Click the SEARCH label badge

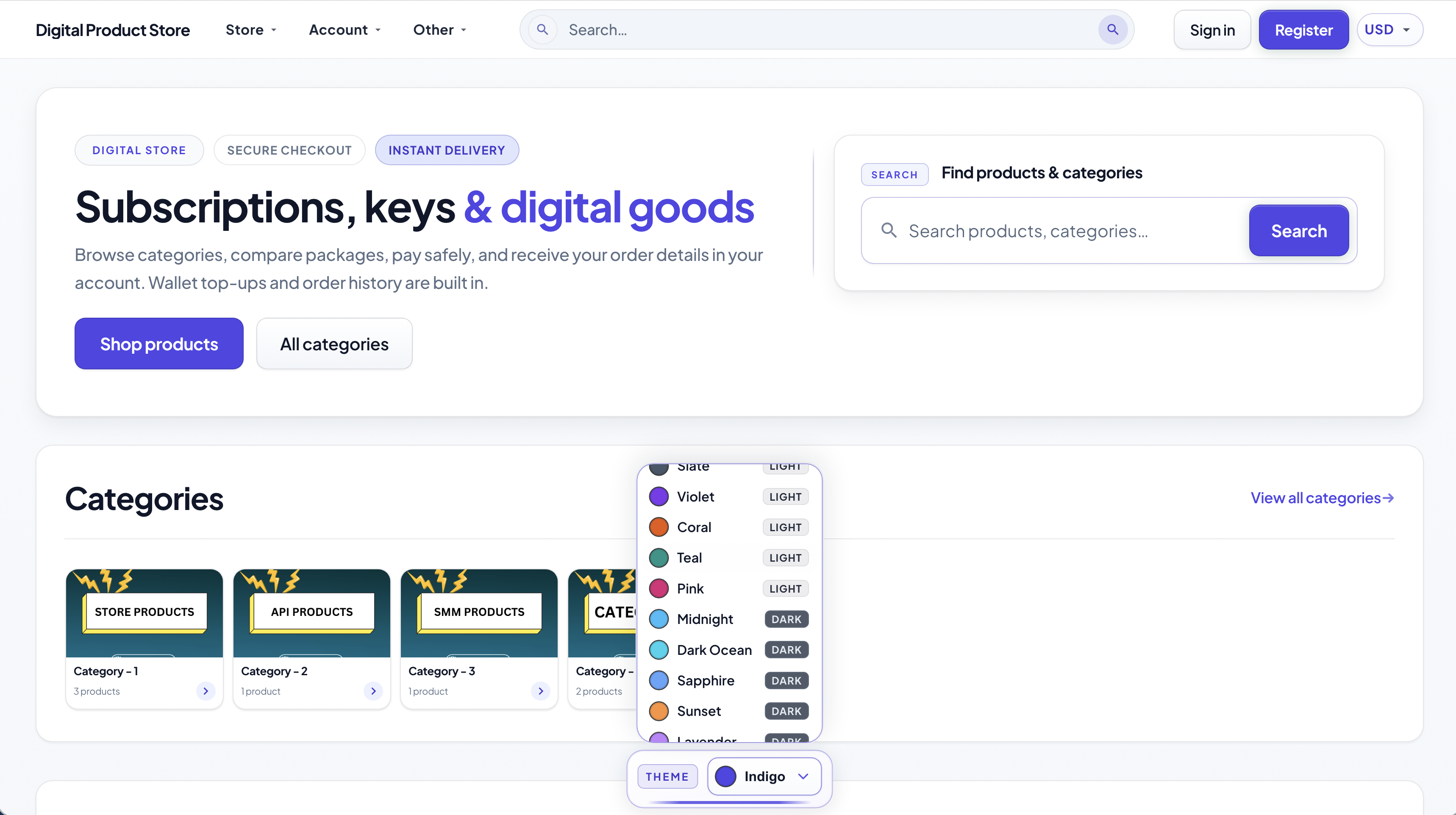894,175
